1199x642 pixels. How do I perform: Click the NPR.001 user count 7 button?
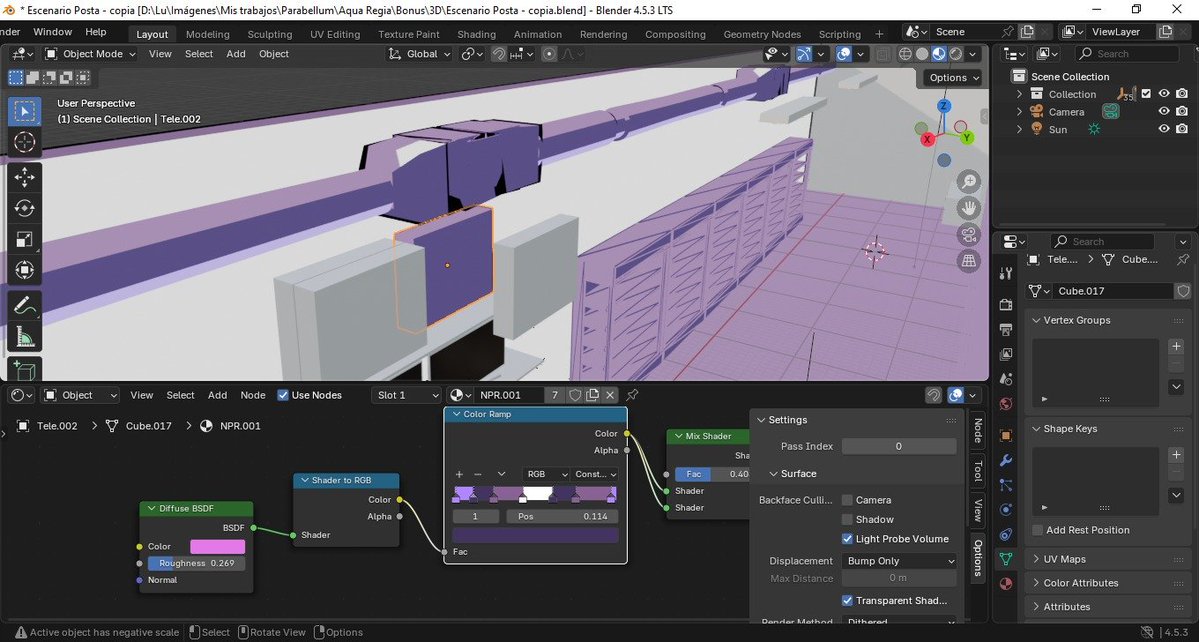[554, 395]
